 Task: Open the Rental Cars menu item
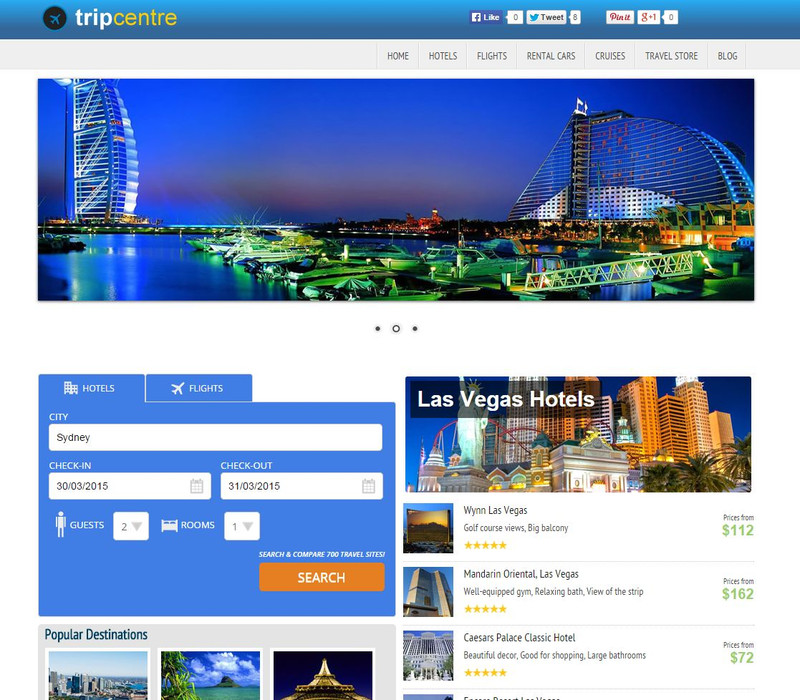pos(551,56)
